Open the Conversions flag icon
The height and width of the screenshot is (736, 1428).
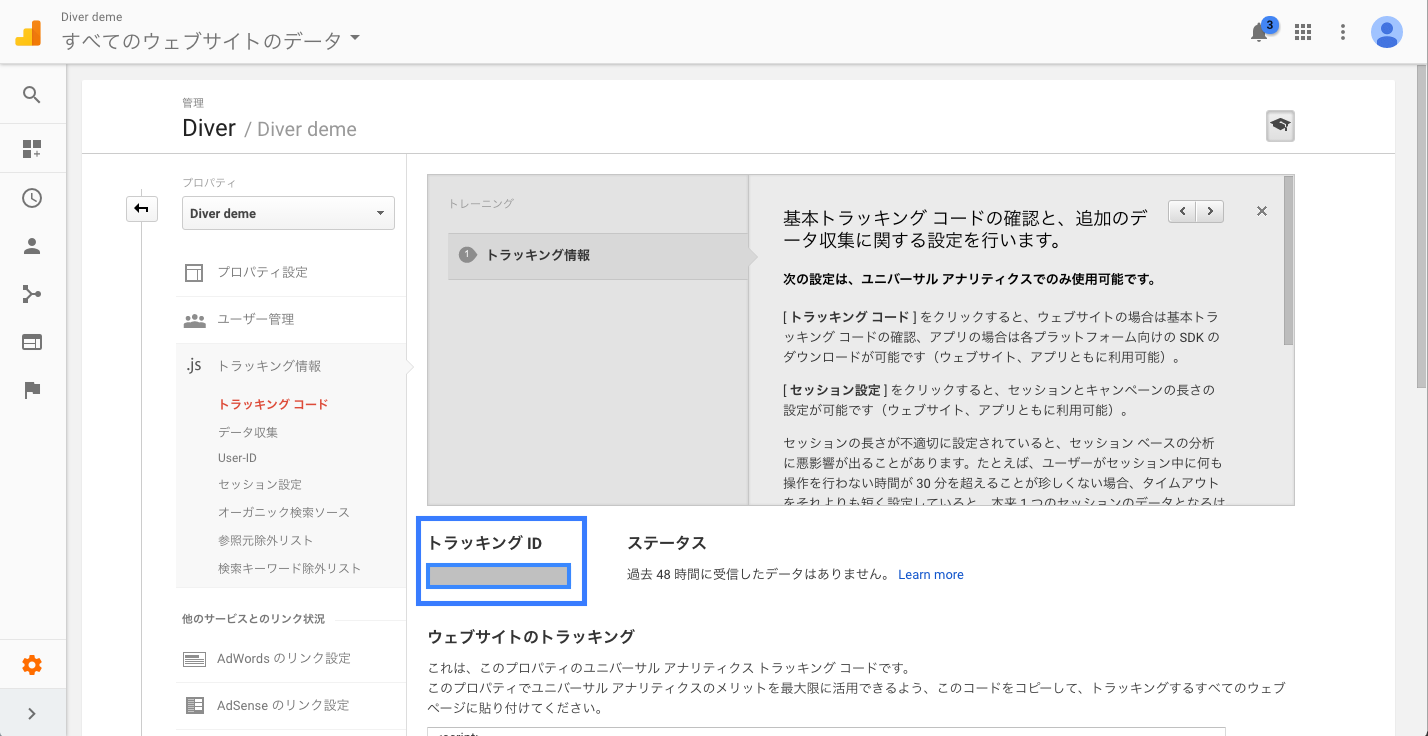tap(32, 390)
